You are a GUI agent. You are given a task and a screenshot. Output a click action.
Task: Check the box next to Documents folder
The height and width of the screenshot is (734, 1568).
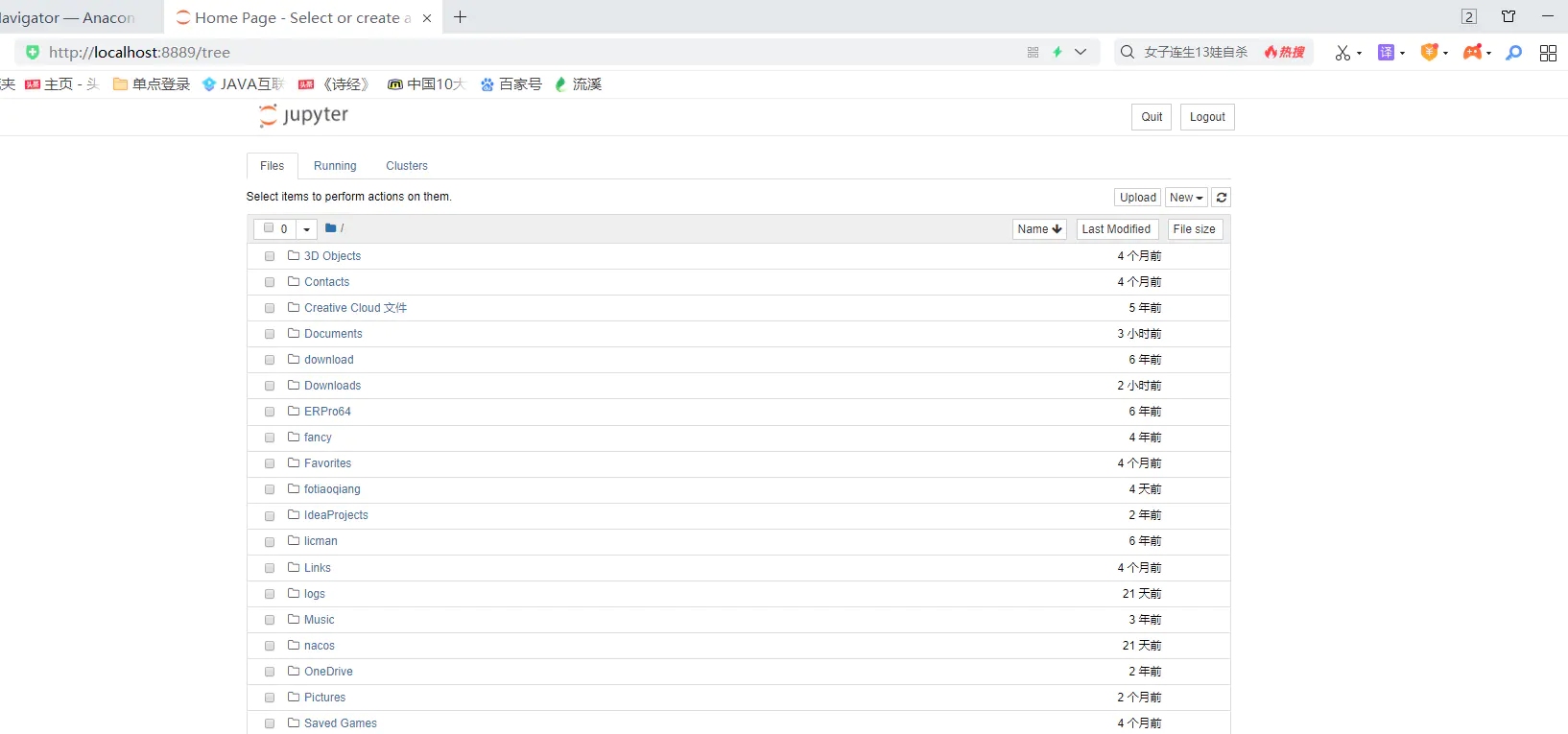click(270, 334)
